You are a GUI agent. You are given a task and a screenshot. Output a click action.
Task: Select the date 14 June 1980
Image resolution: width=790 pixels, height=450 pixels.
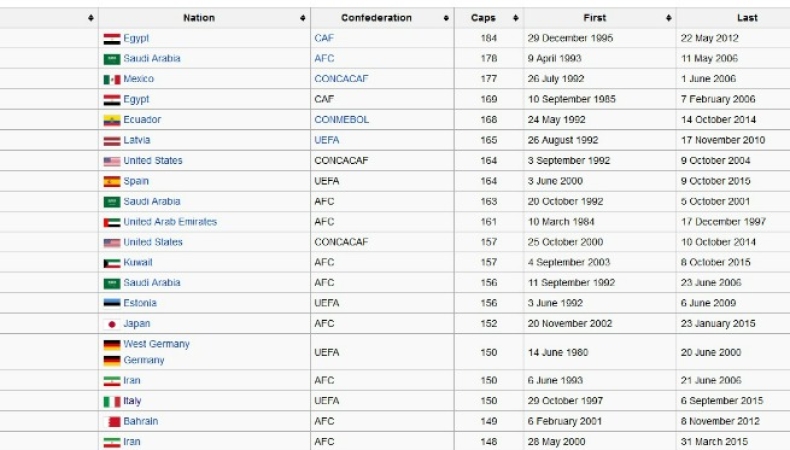558,352
